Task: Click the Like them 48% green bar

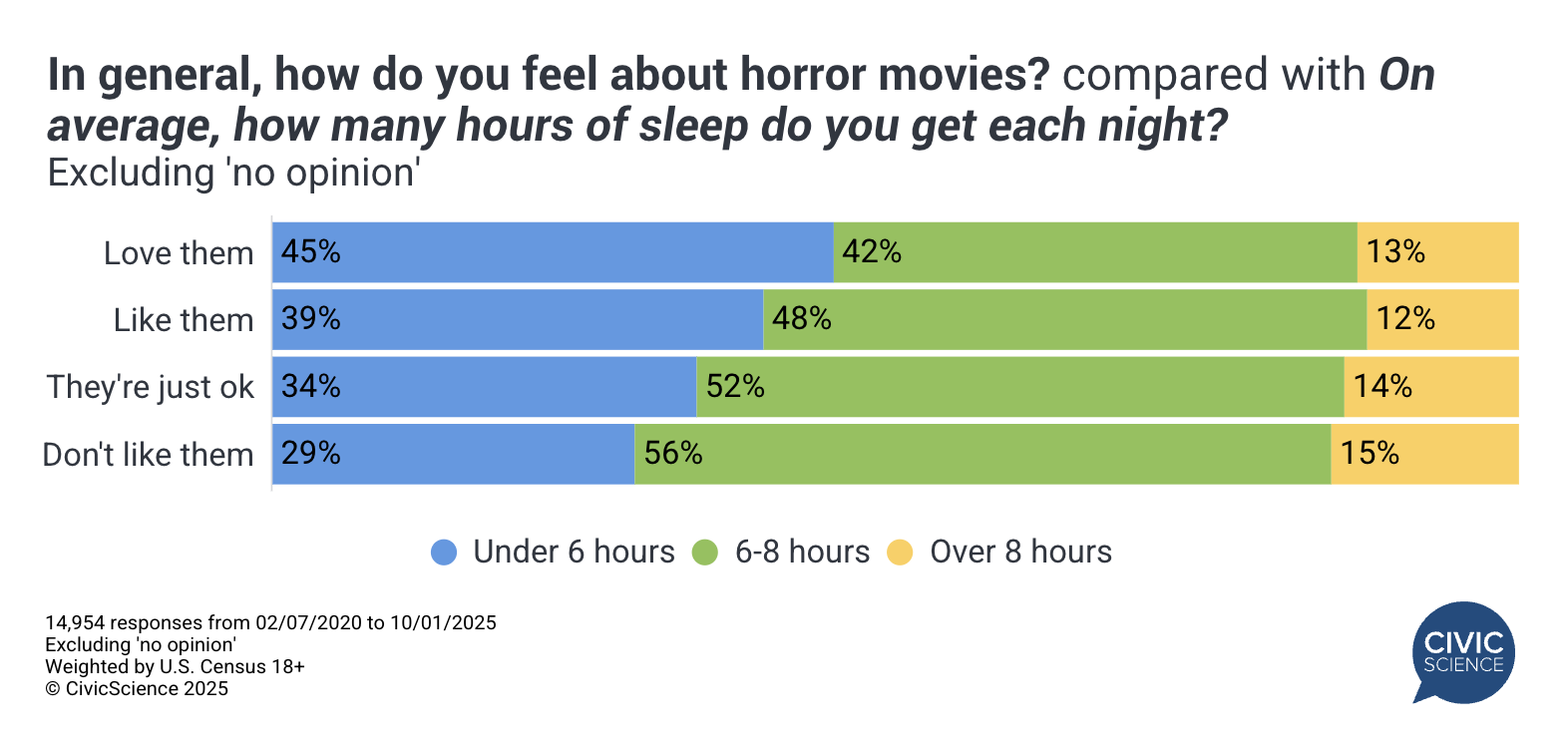Action: [x=1064, y=319]
